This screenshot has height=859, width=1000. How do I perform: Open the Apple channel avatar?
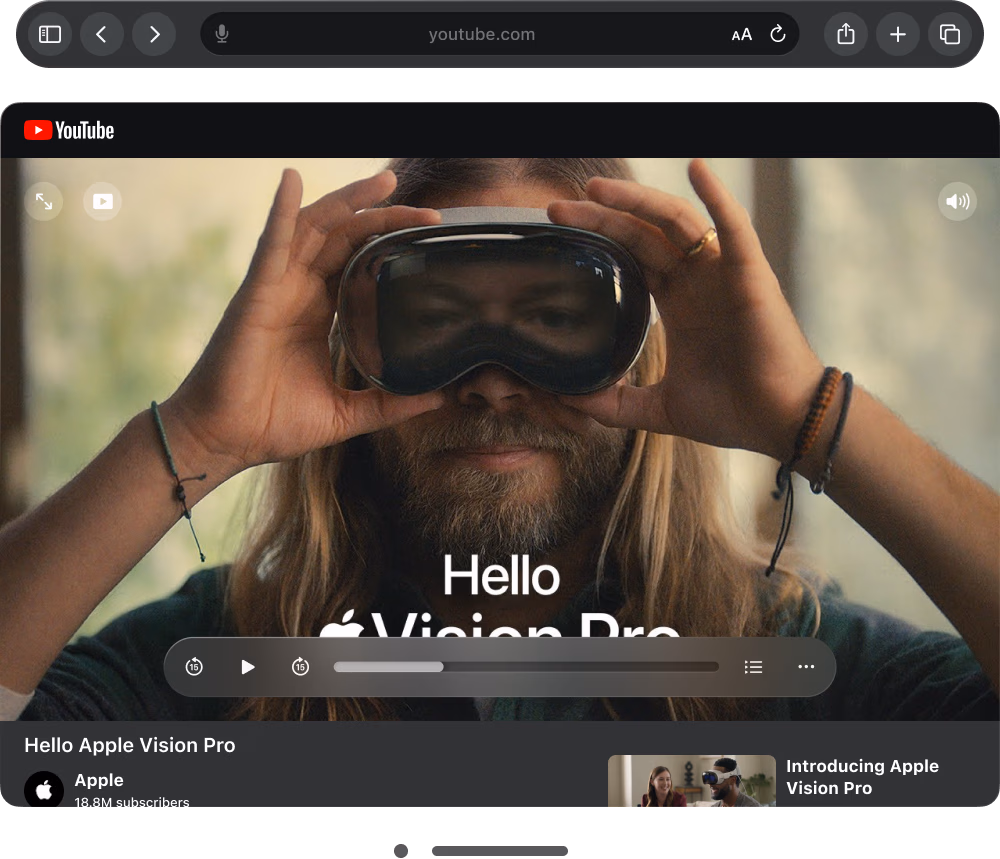(x=43, y=789)
